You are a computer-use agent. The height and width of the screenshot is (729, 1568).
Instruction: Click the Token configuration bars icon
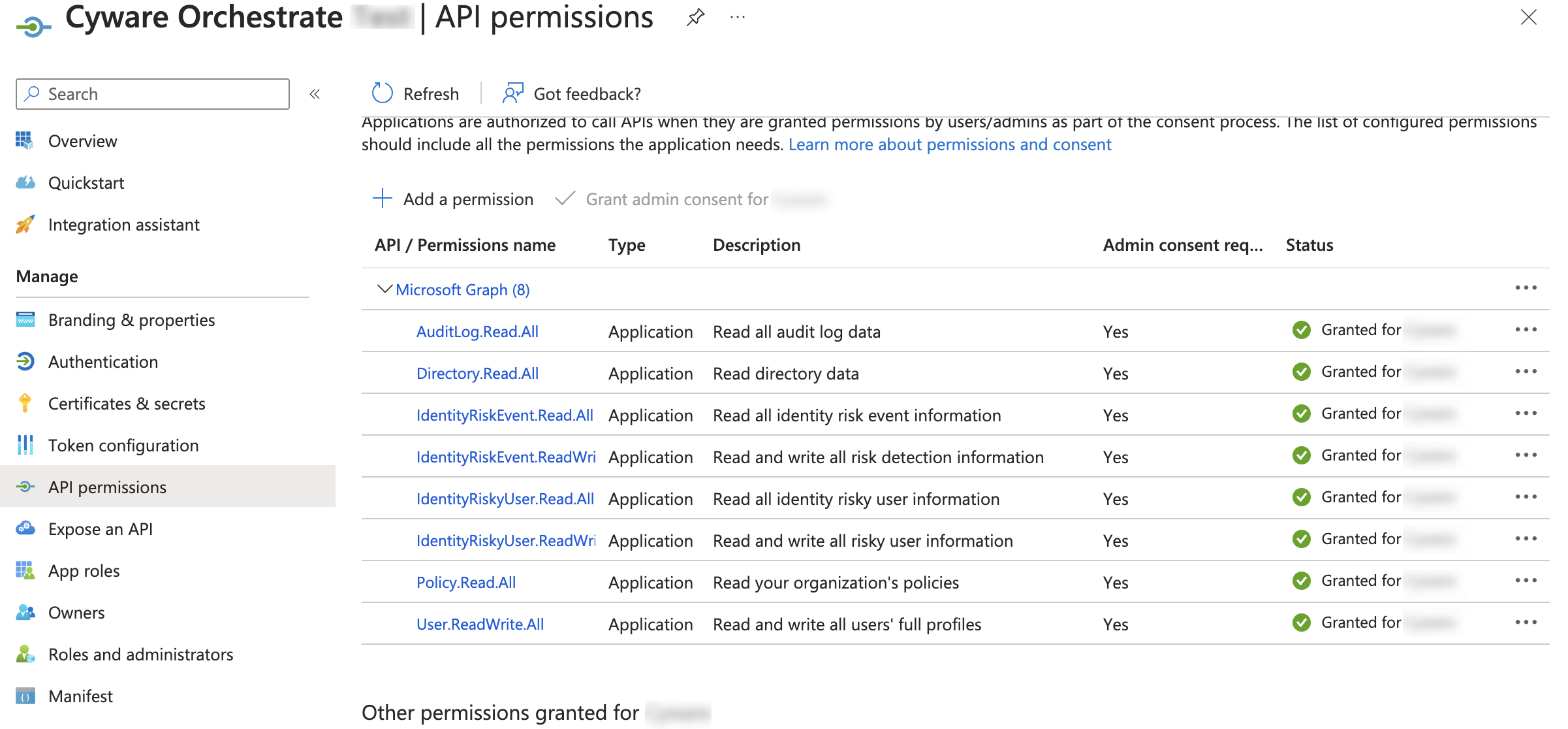point(25,445)
